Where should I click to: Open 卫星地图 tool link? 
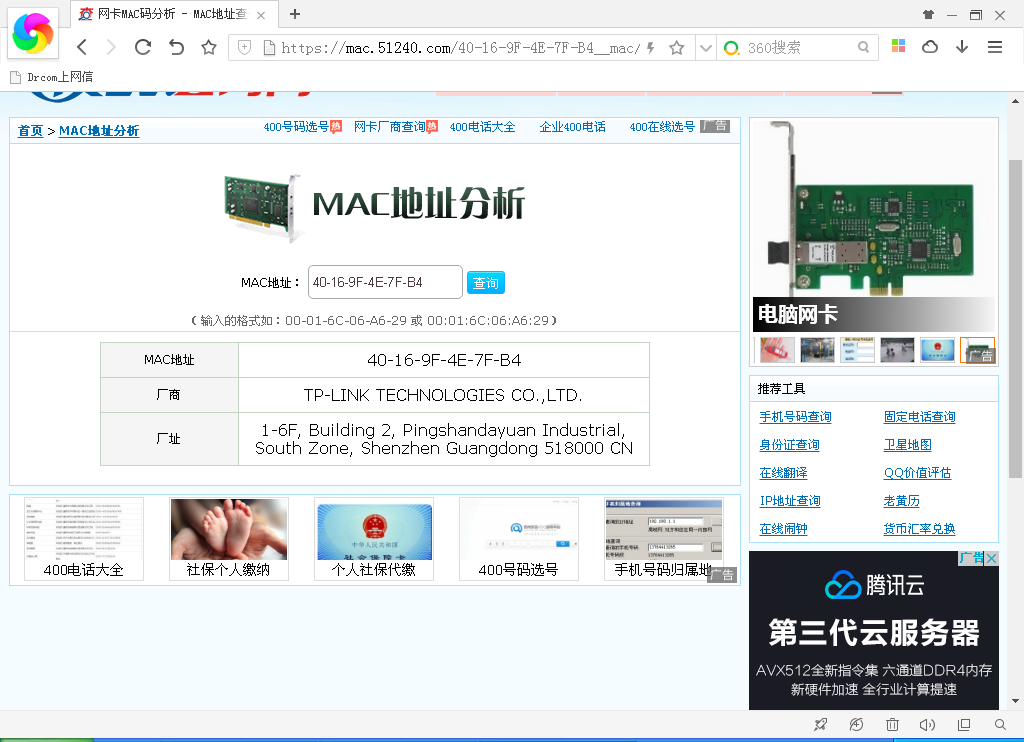pos(908,445)
